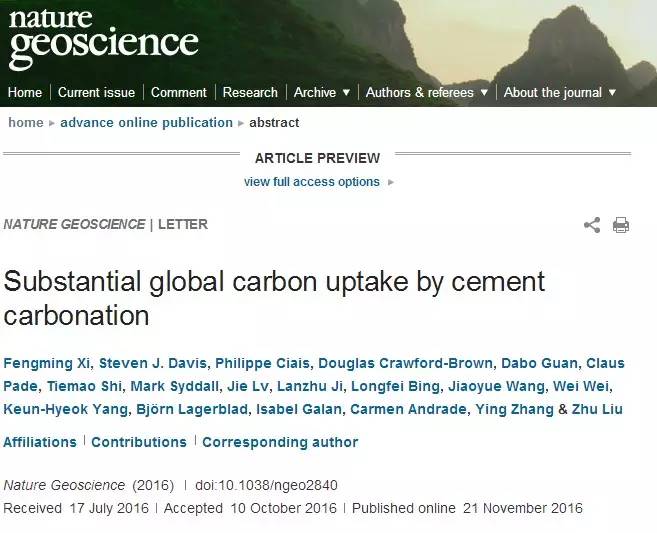Show author Contributions
The image size is (657, 533).
tap(139, 442)
